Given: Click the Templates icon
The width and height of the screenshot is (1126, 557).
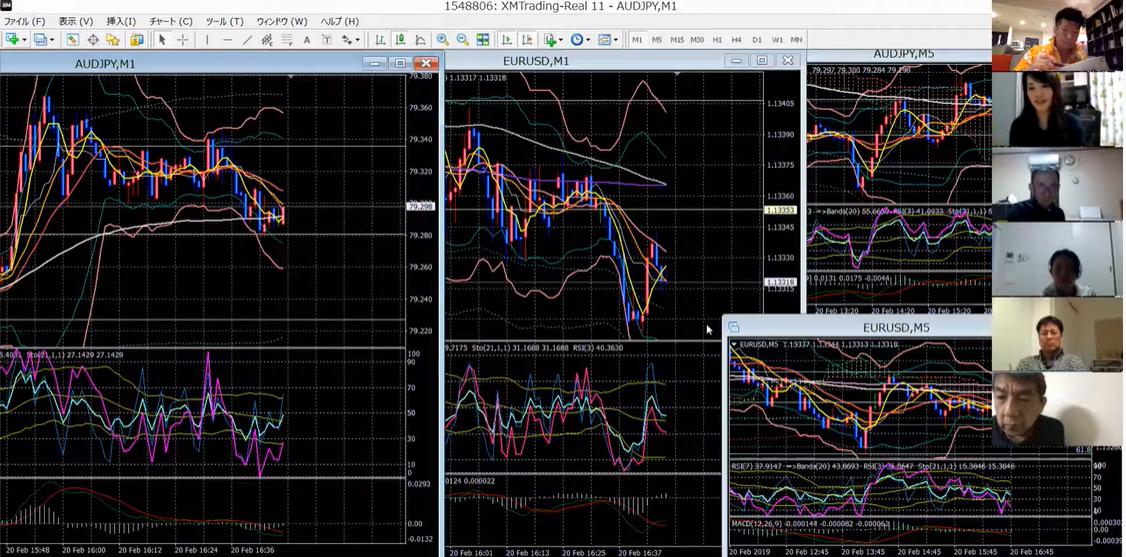Looking at the screenshot, I should point(604,39).
